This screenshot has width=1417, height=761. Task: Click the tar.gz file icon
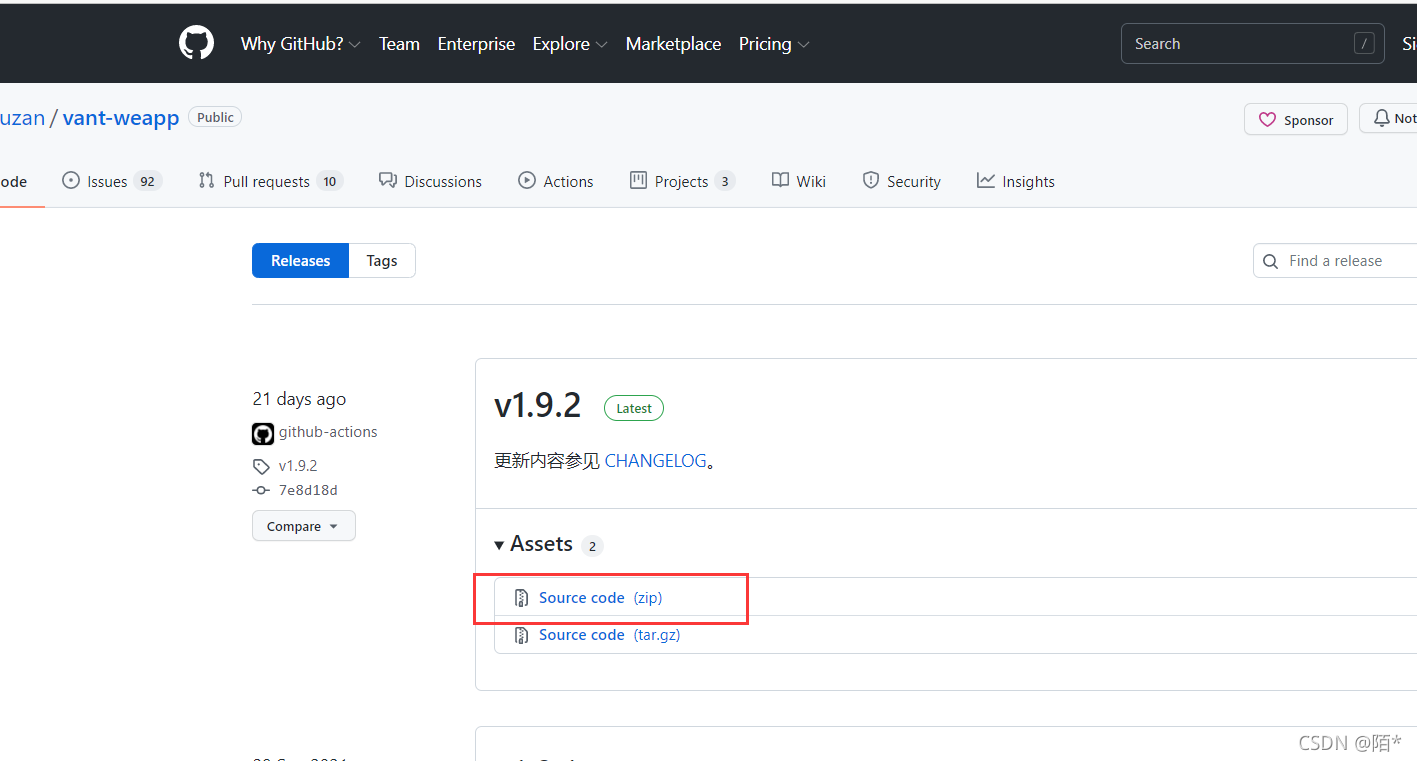pos(521,635)
